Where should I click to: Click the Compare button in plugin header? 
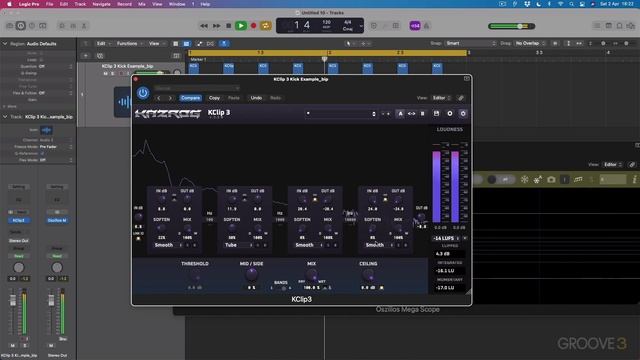point(191,98)
